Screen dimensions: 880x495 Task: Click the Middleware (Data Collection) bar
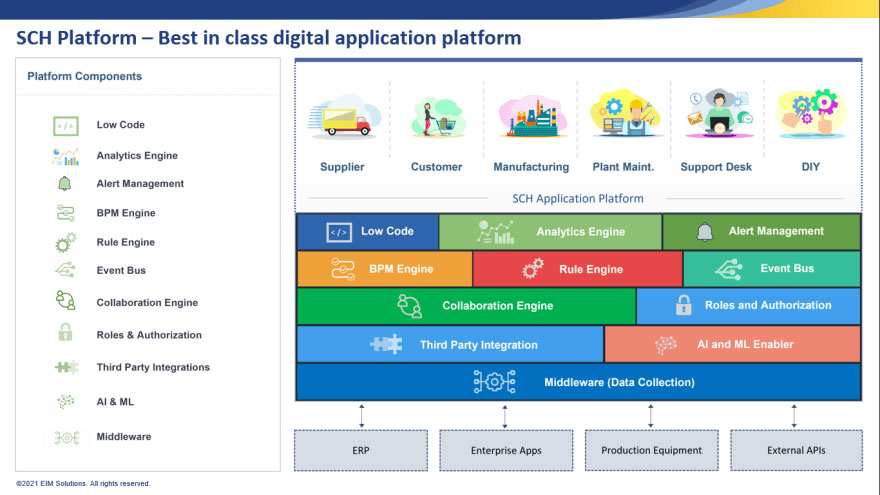(x=578, y=382)
